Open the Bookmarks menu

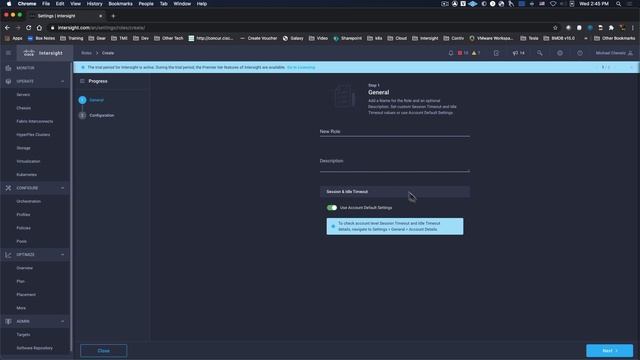pyautogui.click(x=120, y=4)
